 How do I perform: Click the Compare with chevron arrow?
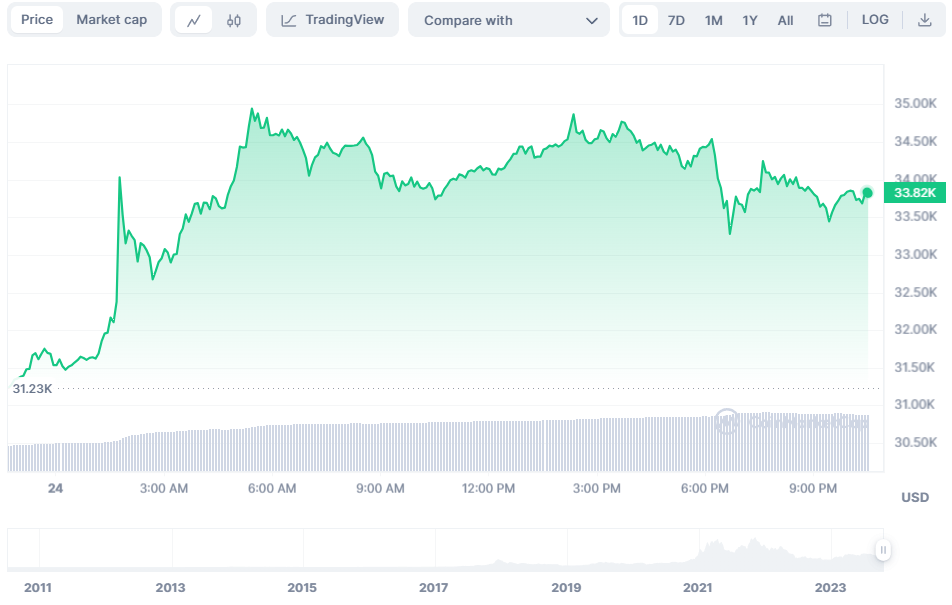point(592,20)
